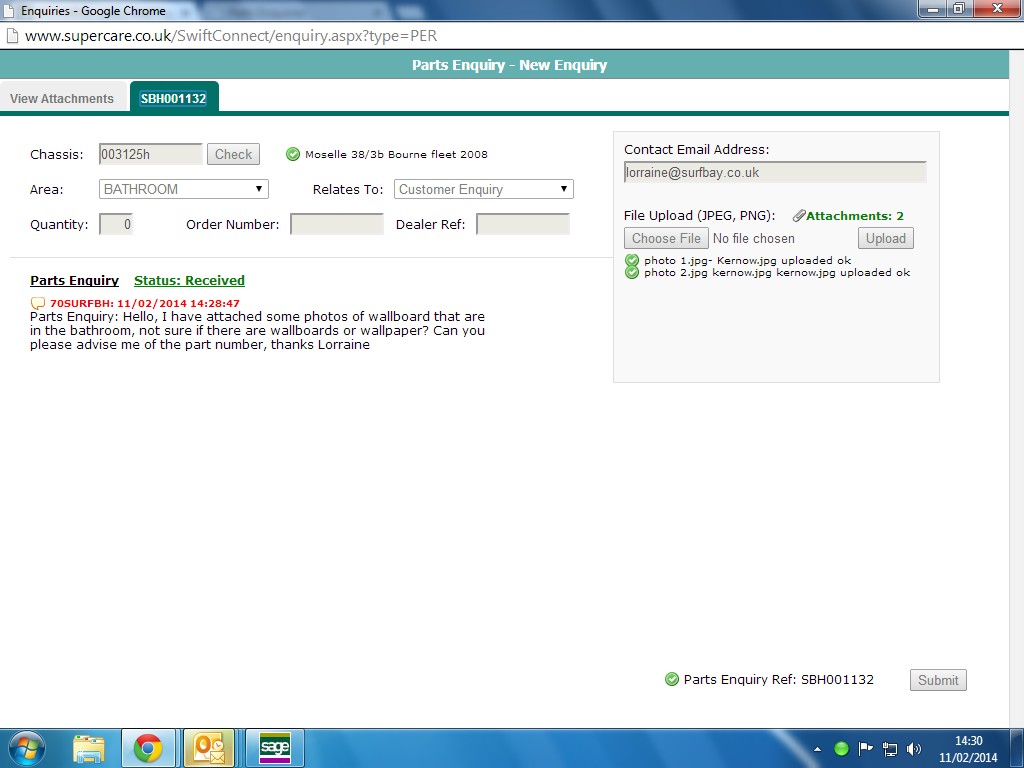The image size is (1024, 768).
Task: Click the Contact Email Address field
Action: tap(775, 172)
